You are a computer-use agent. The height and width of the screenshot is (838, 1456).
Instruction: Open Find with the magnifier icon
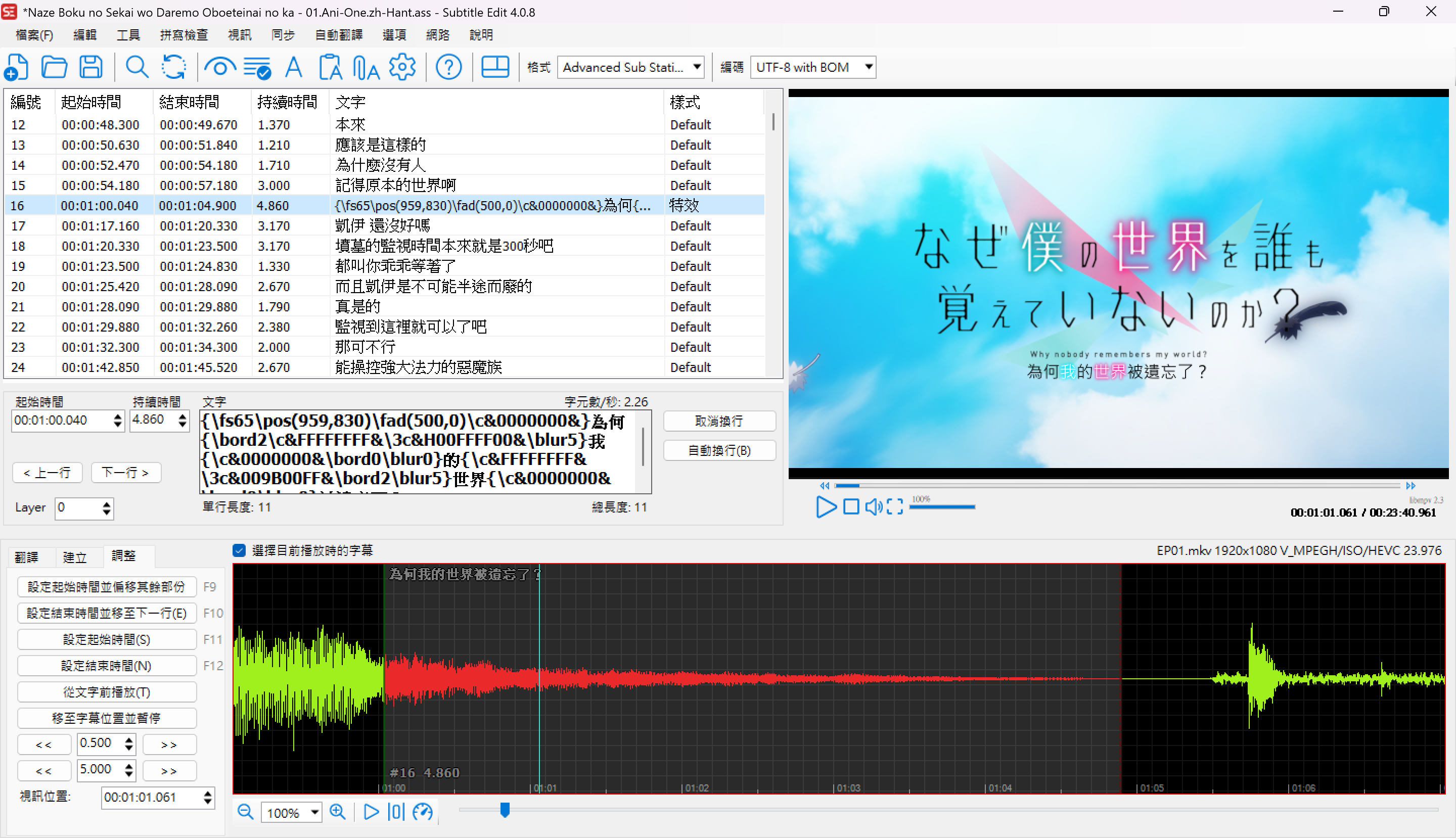(137, 67)
